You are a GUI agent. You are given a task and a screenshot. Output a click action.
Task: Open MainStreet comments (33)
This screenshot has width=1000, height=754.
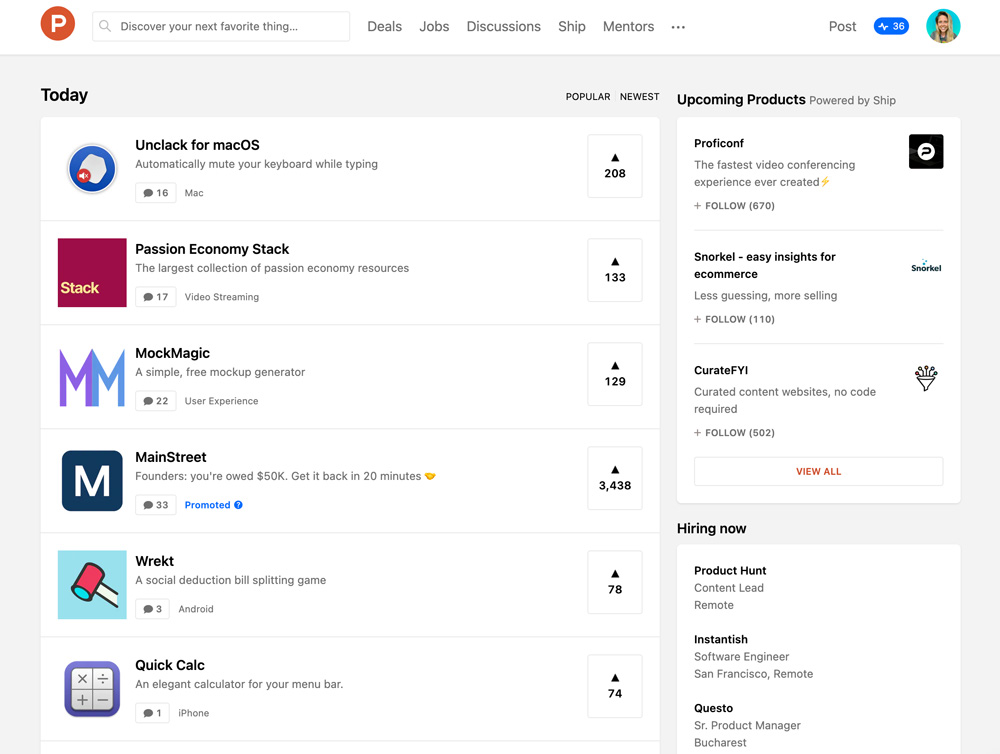coord(156,505)
